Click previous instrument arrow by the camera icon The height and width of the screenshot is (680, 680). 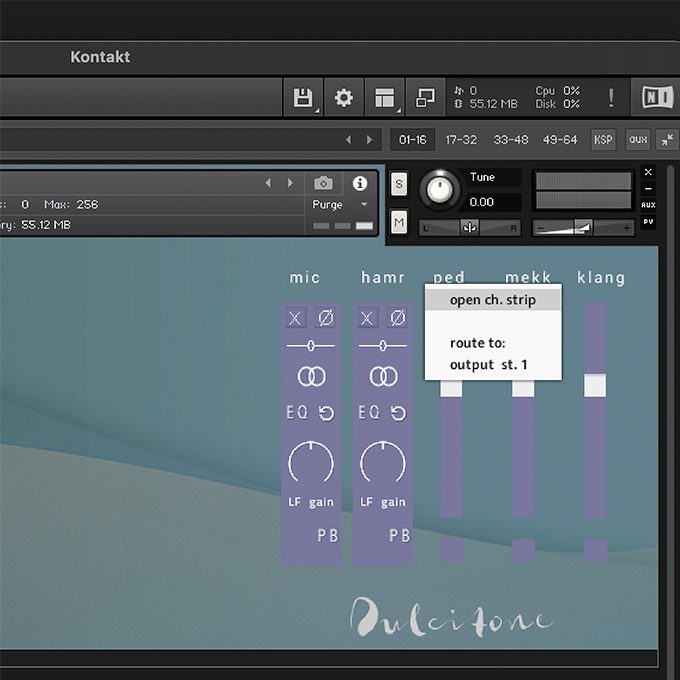click(268, 183)
